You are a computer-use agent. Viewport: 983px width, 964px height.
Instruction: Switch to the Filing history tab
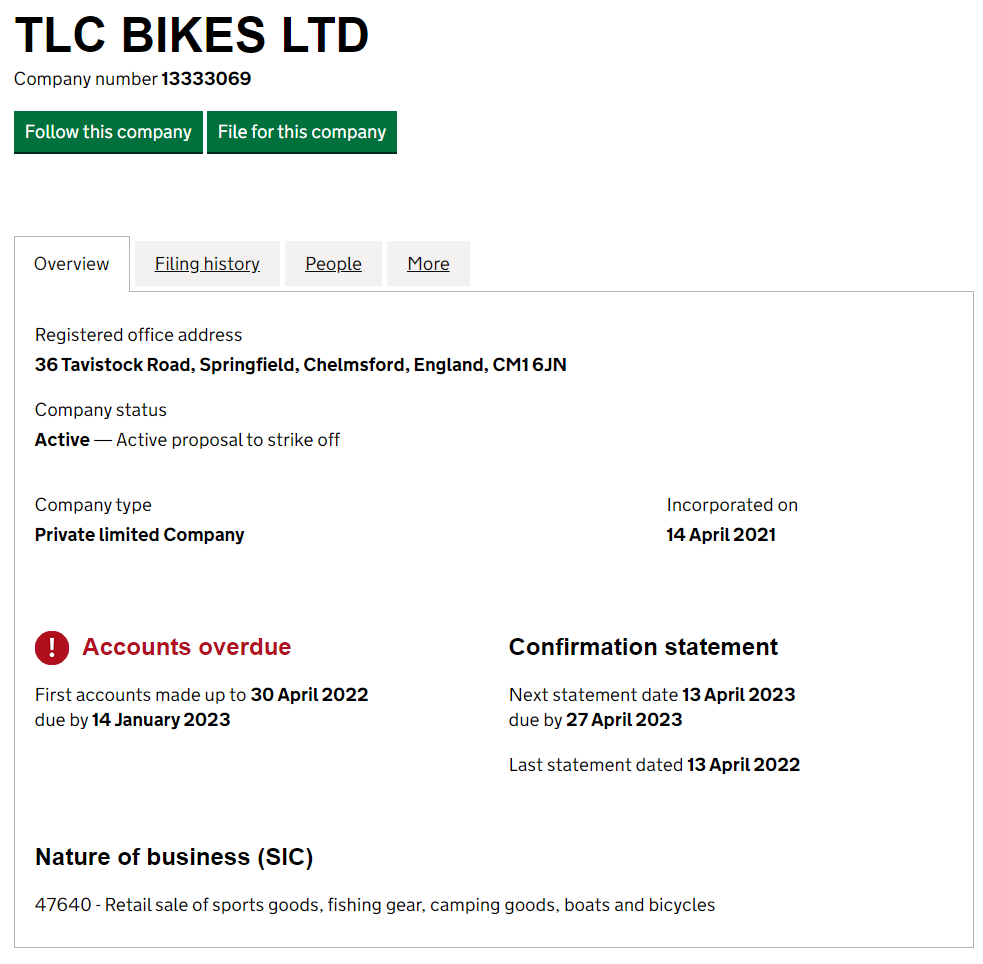[x=206, y=263]
